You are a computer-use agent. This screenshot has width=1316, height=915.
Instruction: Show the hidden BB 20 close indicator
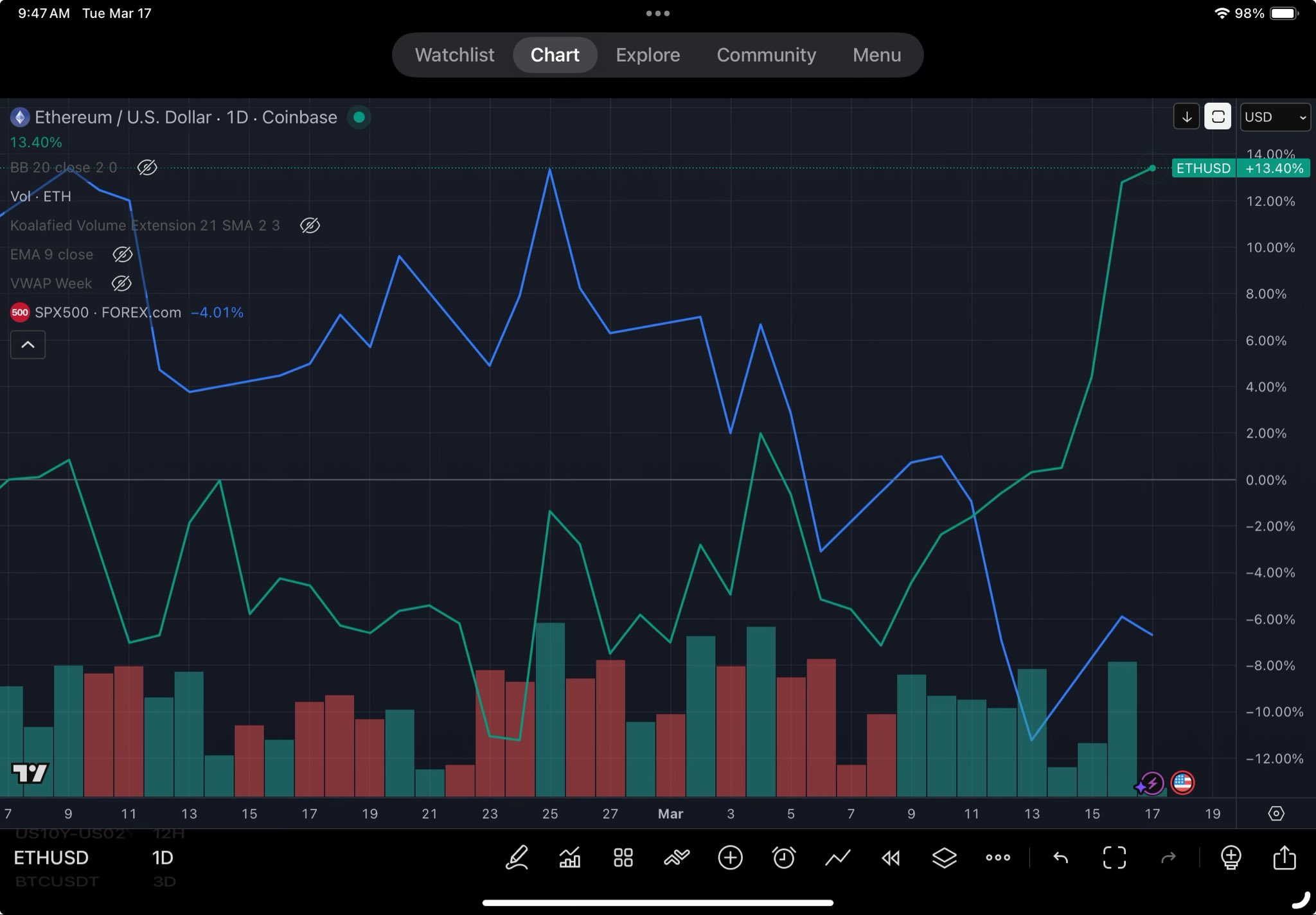(147, 168)
